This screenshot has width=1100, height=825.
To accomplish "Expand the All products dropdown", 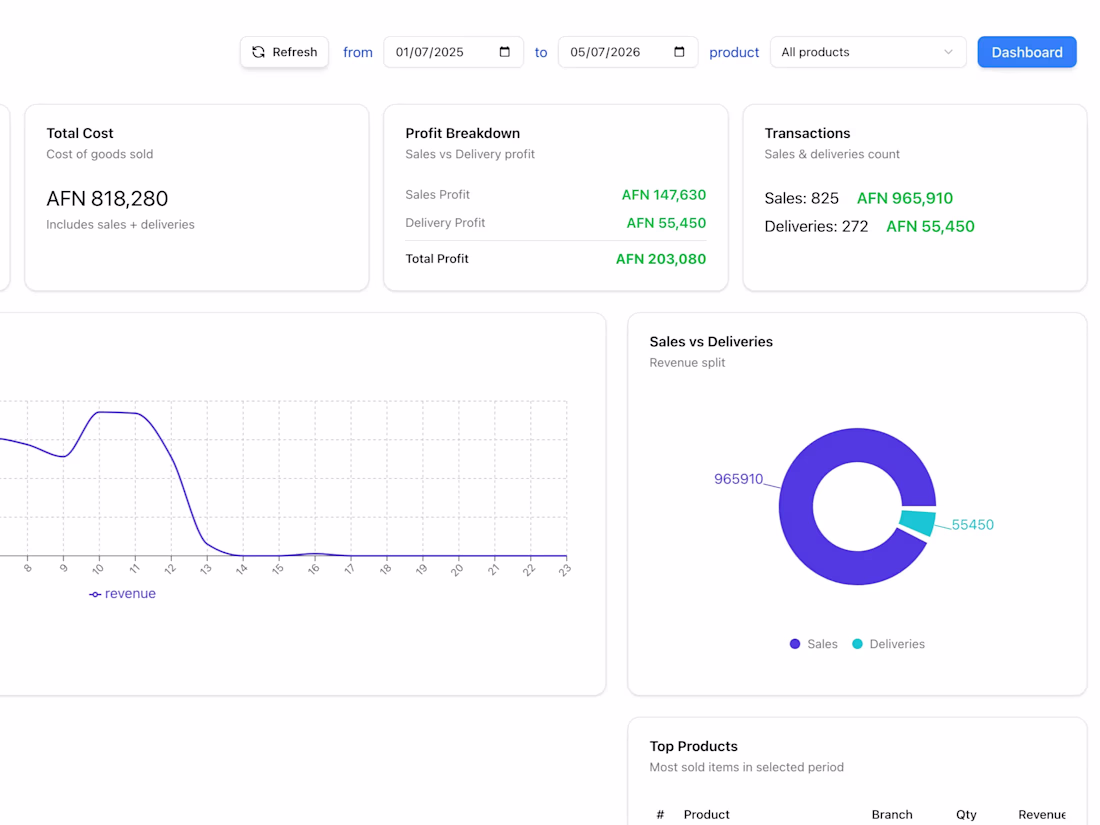I will click(868, 52).
